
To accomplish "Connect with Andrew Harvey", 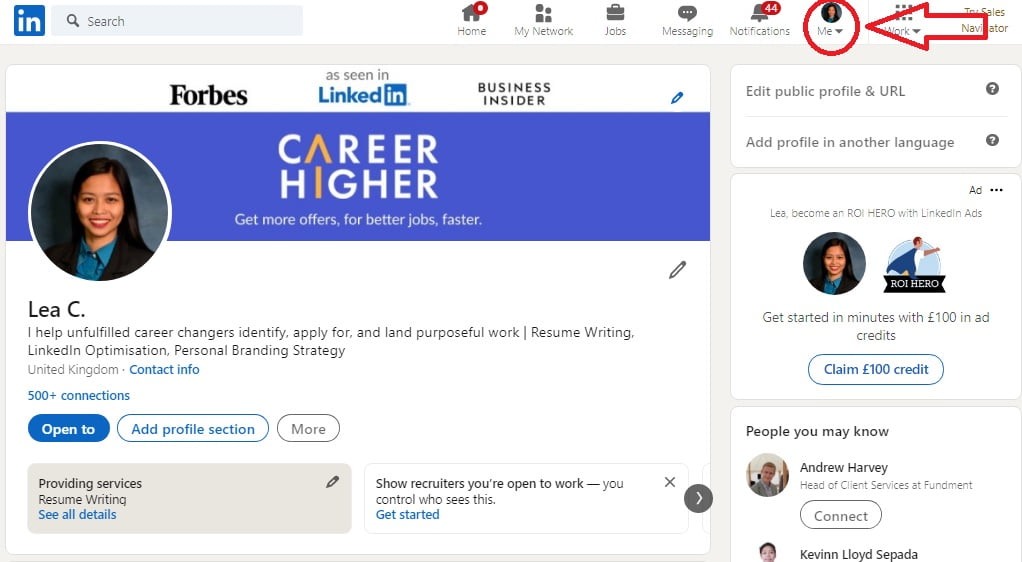I will [840, 516].
